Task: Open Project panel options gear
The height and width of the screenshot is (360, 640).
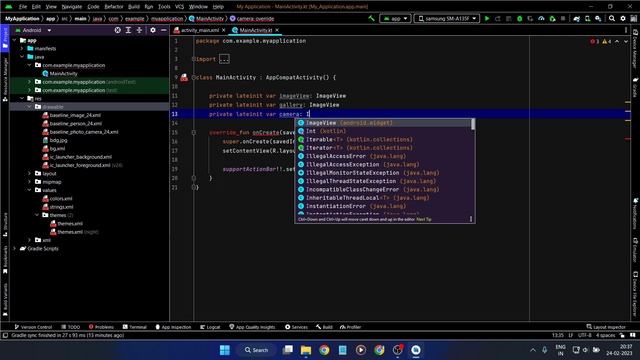Action: tap(153, 30)
